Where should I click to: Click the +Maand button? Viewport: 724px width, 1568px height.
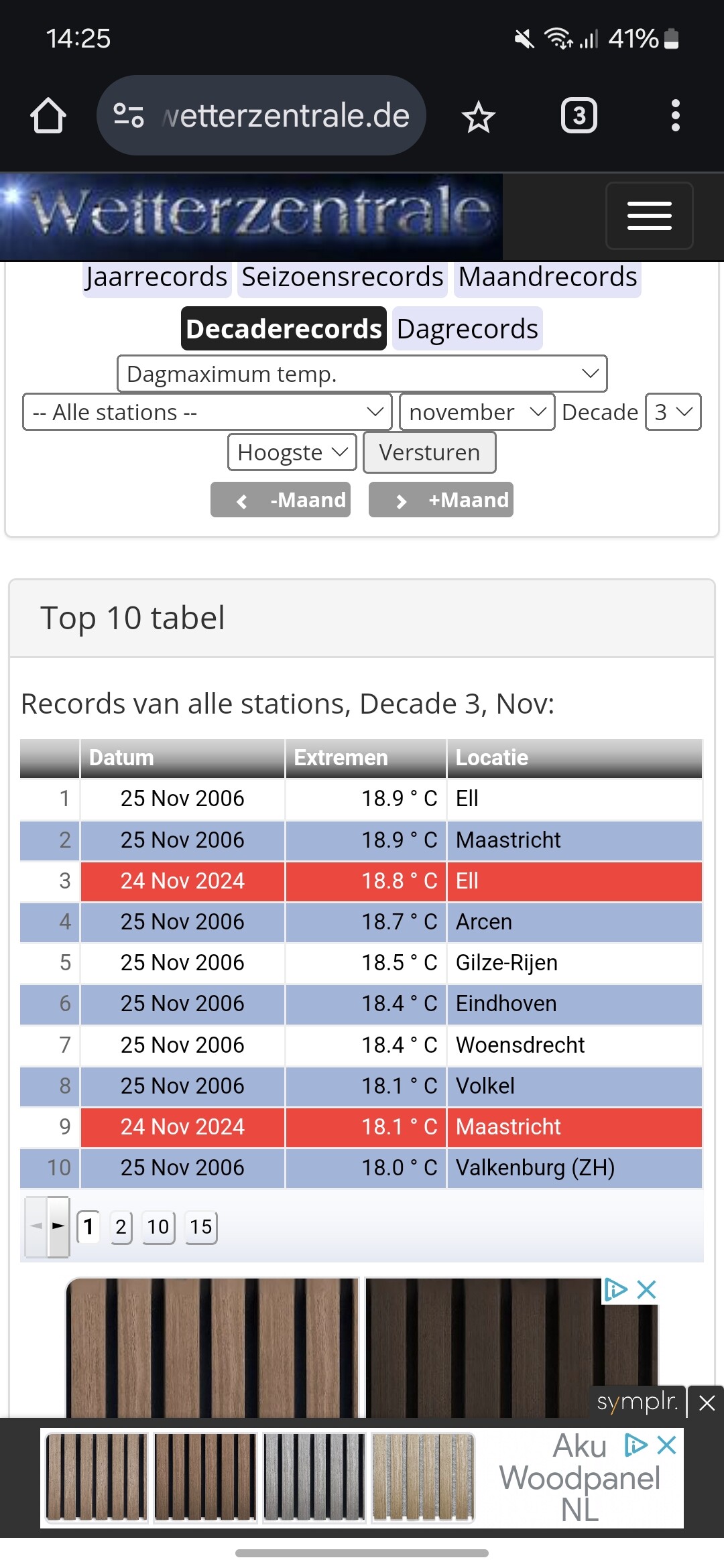coord(441,500)
